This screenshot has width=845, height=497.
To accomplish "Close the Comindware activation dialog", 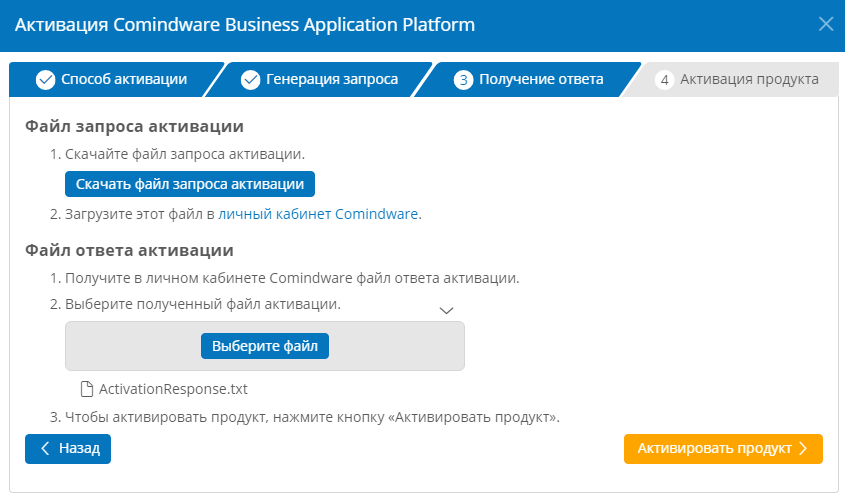I will (x=826, y=24).
